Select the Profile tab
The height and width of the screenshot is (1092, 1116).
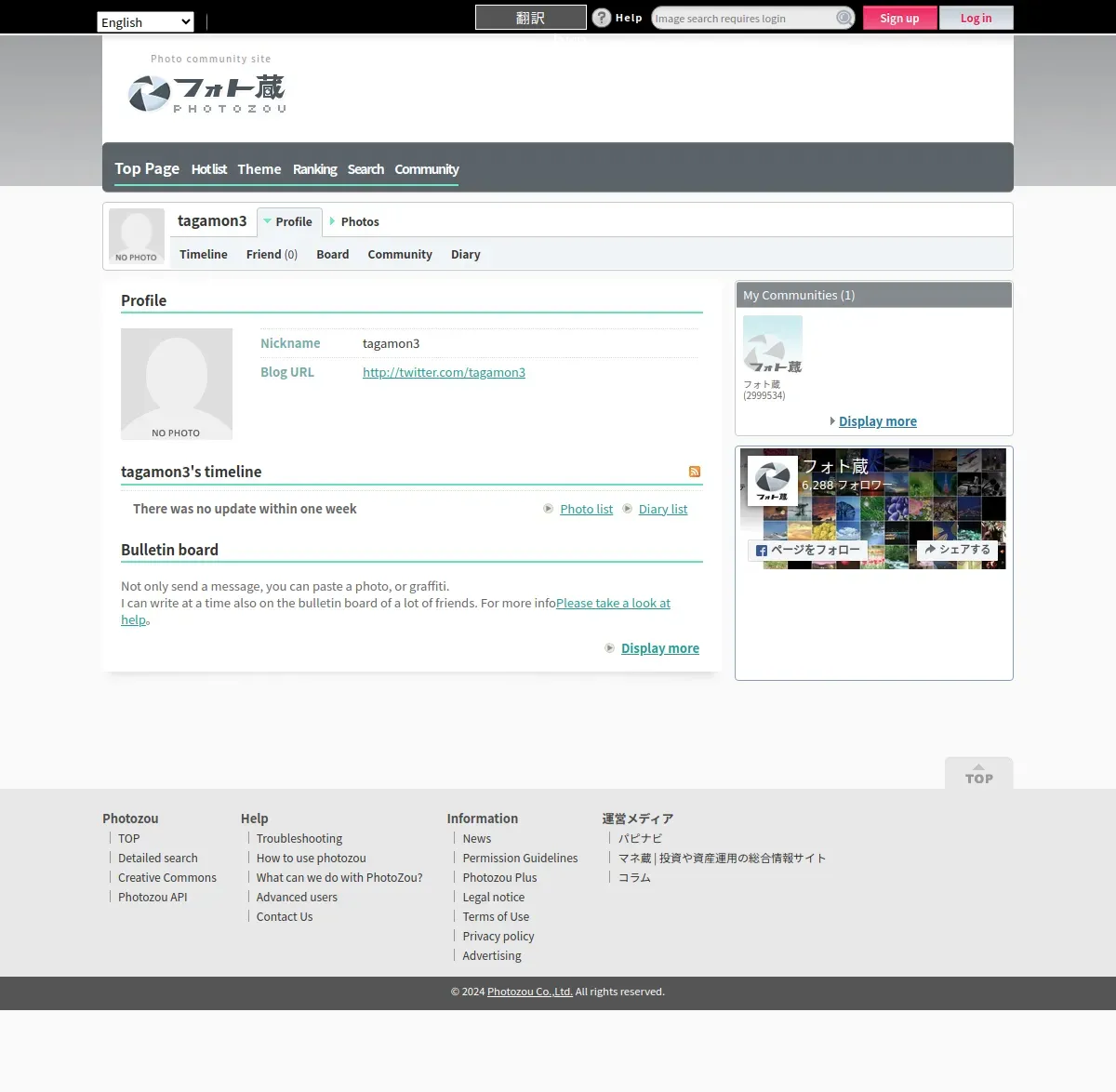pos(292,221)
